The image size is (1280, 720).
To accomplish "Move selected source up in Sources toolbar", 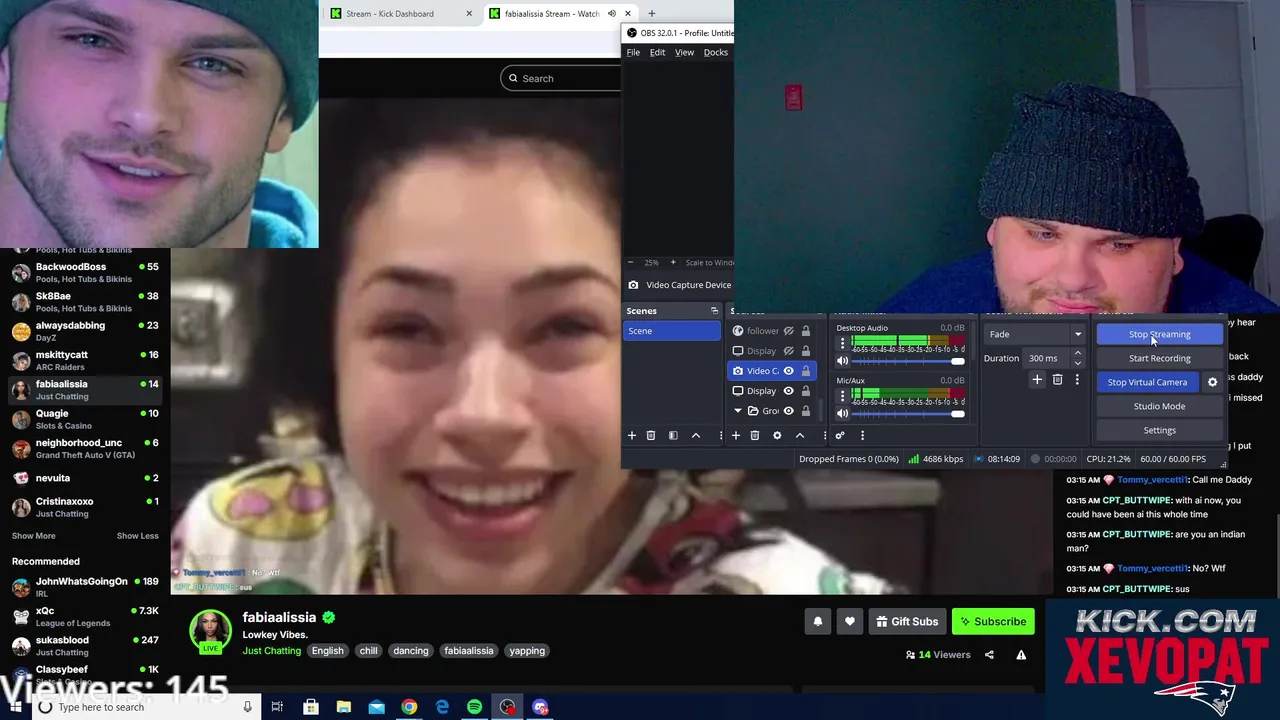I will pyautogui.click(x=800, y=436).
